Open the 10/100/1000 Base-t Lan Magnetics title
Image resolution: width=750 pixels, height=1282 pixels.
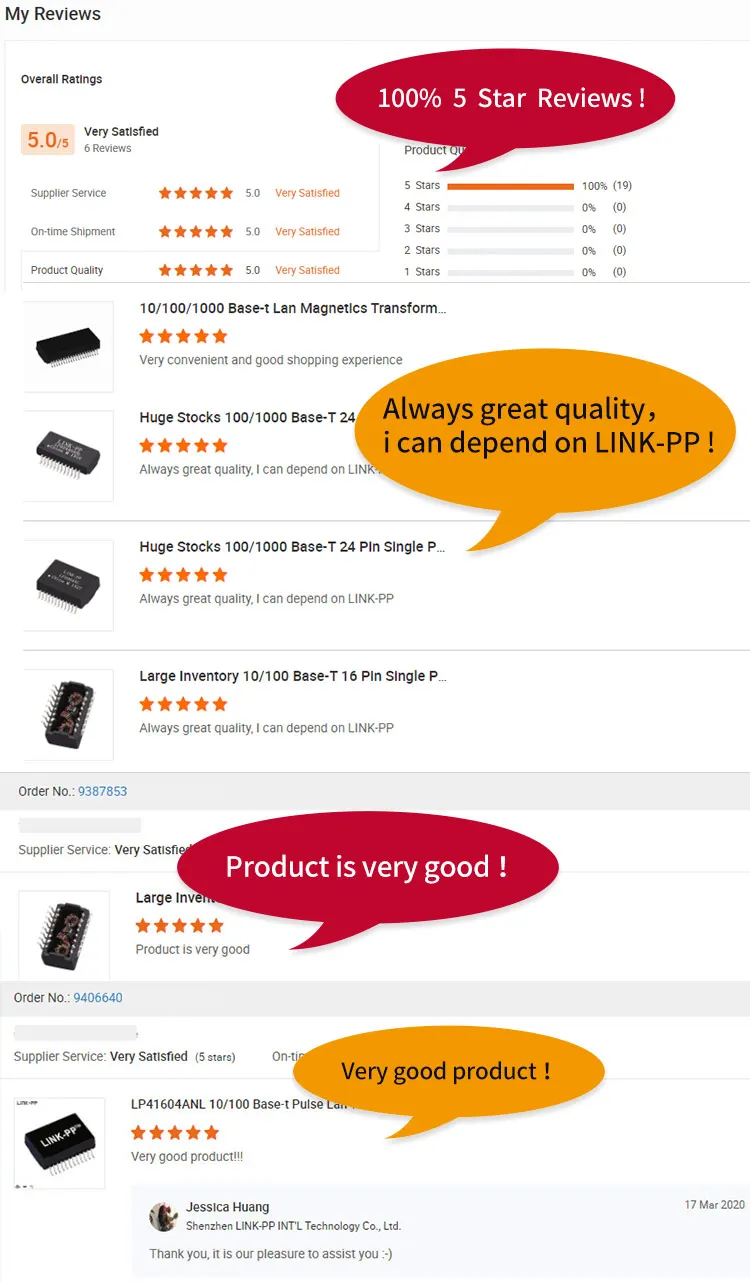click(293, 308)
